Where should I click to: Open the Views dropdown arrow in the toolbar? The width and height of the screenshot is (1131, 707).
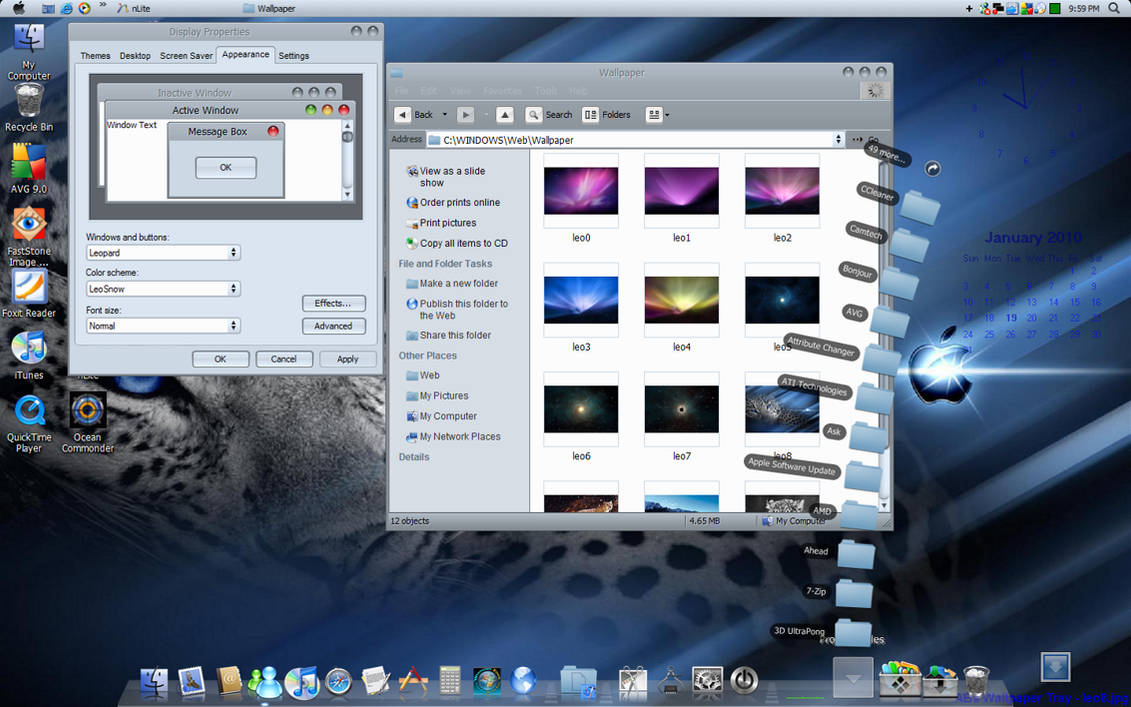665,114
